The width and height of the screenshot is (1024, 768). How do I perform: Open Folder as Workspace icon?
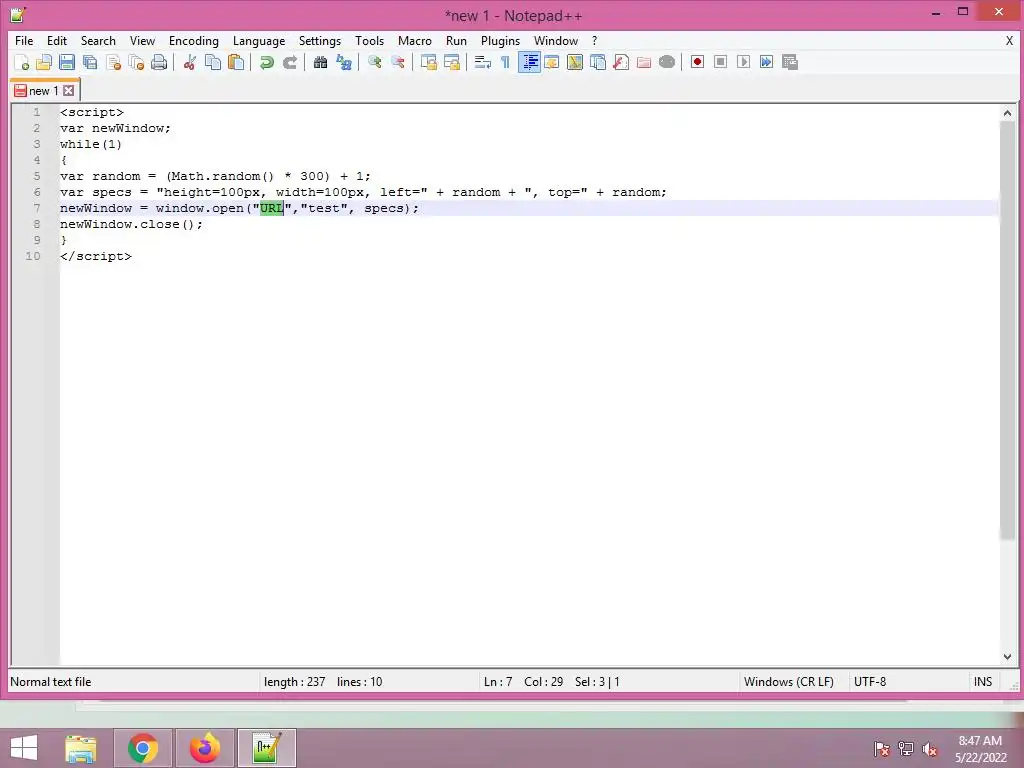pyautogui.click(x=644, y=62)
